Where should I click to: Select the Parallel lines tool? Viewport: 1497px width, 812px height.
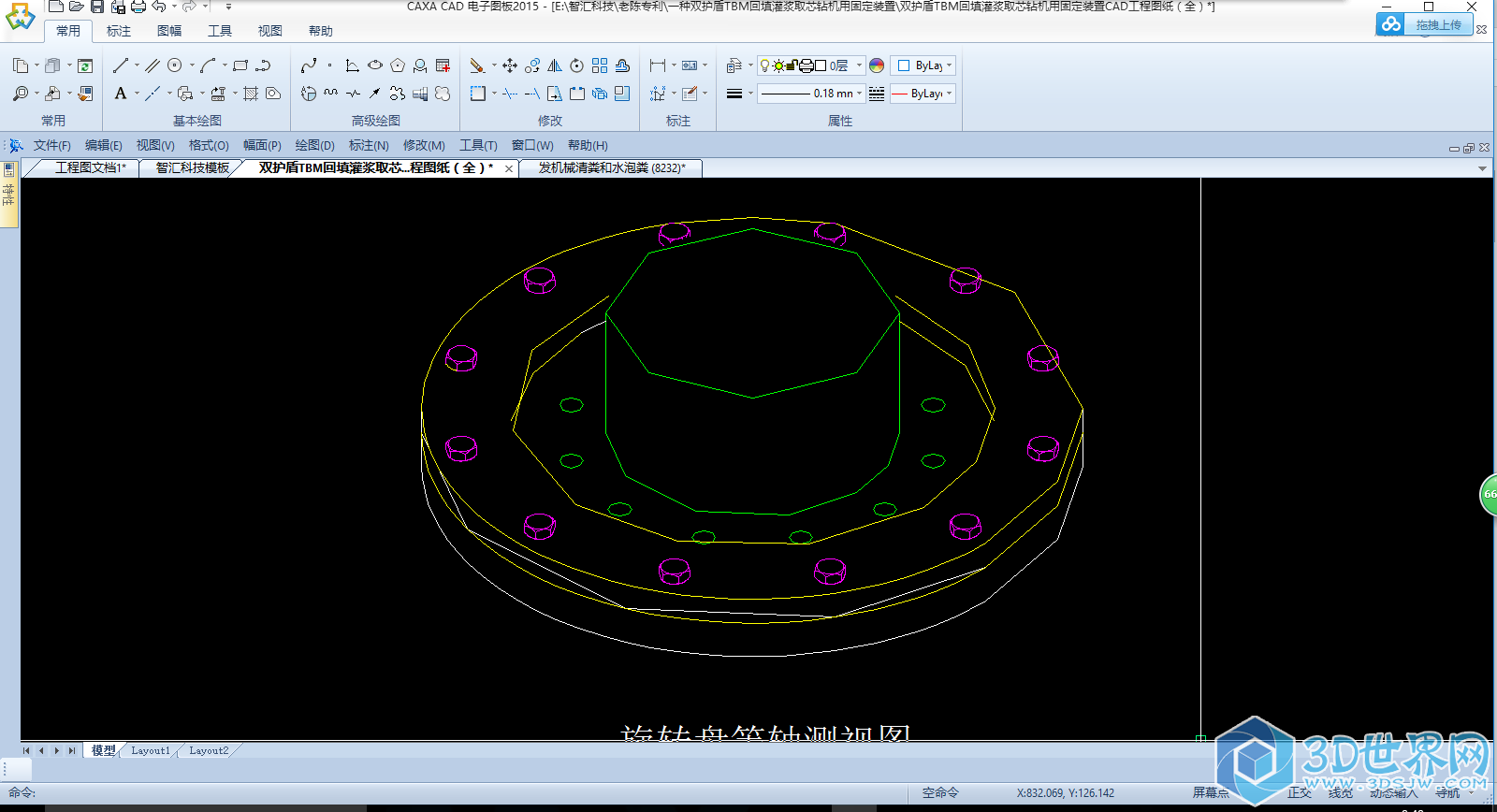pos(153,65)
